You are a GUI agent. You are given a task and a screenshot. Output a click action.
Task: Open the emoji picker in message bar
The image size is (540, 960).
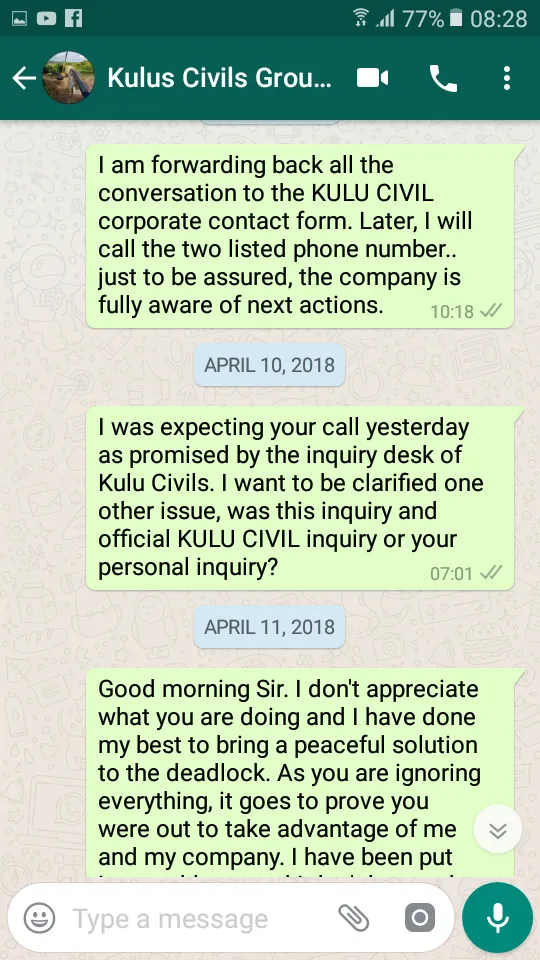click(39, 918)
